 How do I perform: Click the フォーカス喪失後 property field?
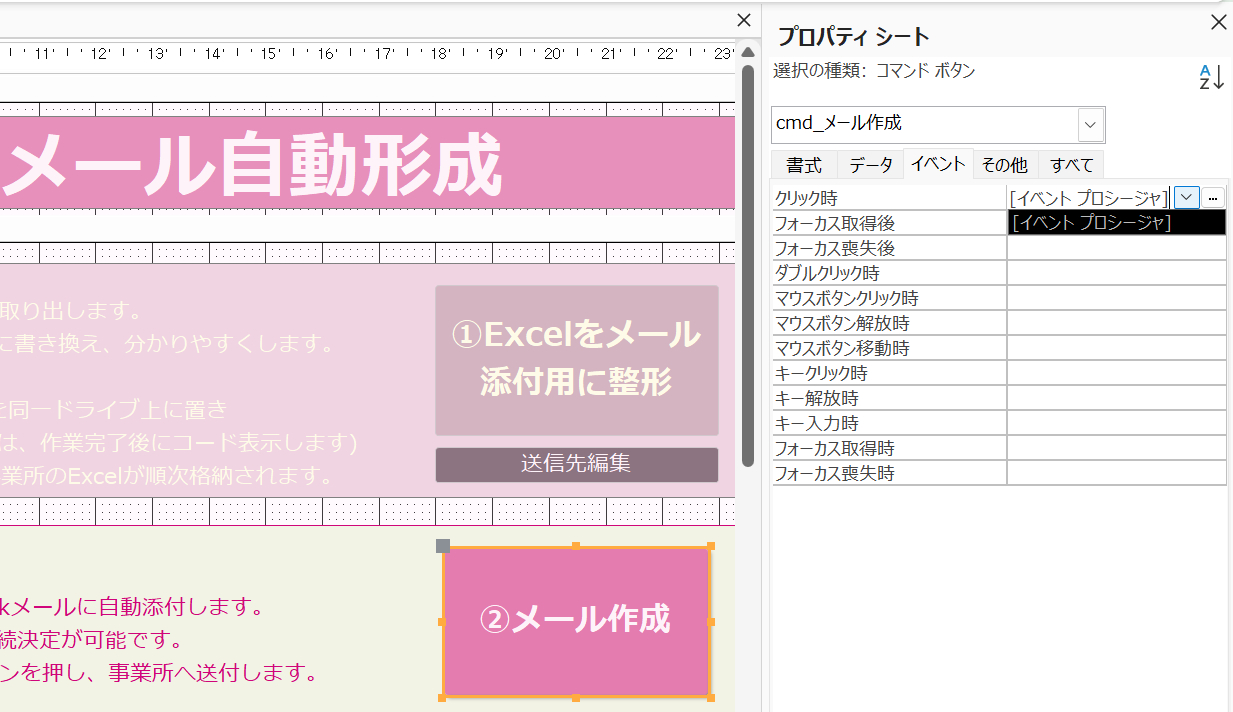point(1116,248)
